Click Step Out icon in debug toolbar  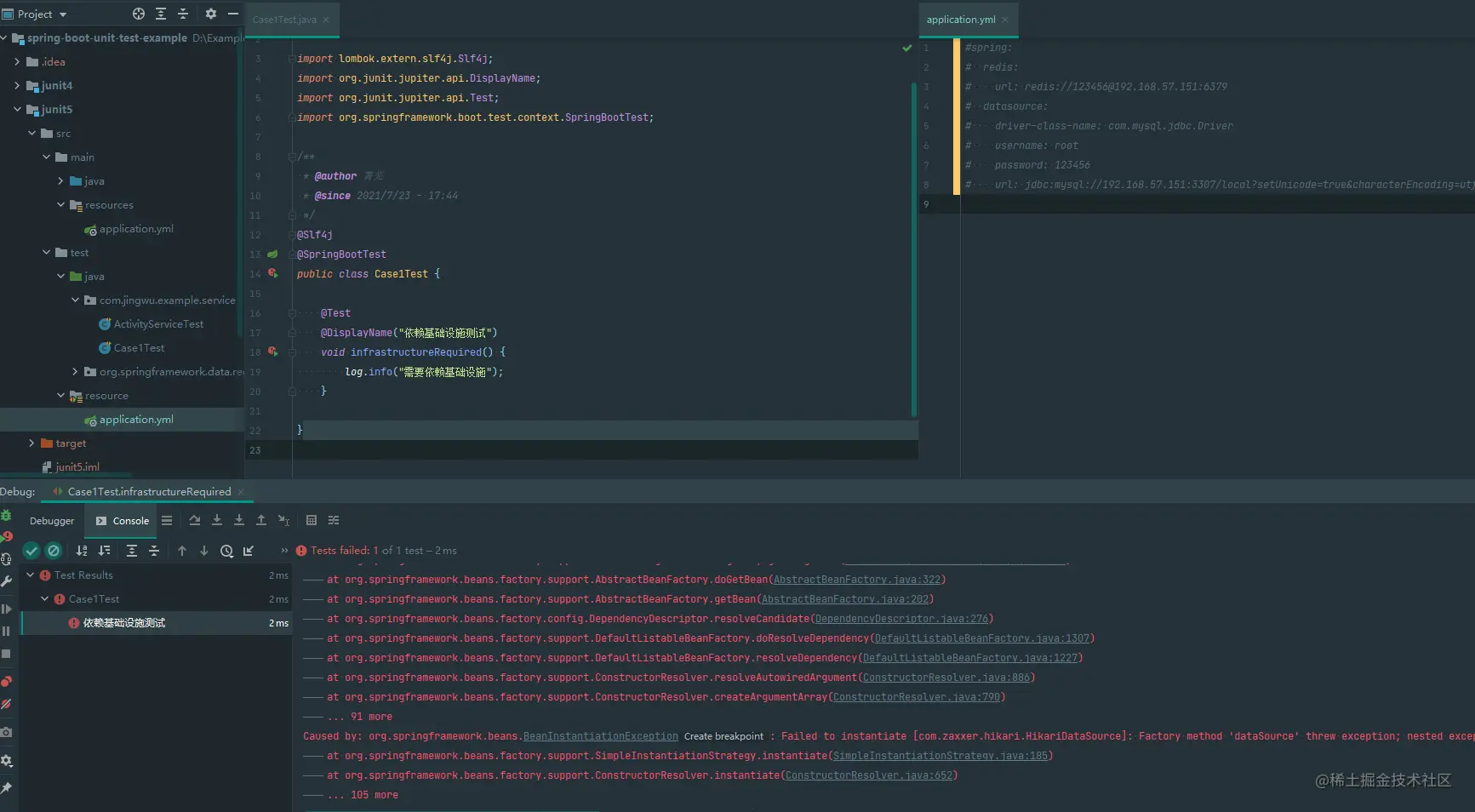pyautogui.click(x=261, y=520)
